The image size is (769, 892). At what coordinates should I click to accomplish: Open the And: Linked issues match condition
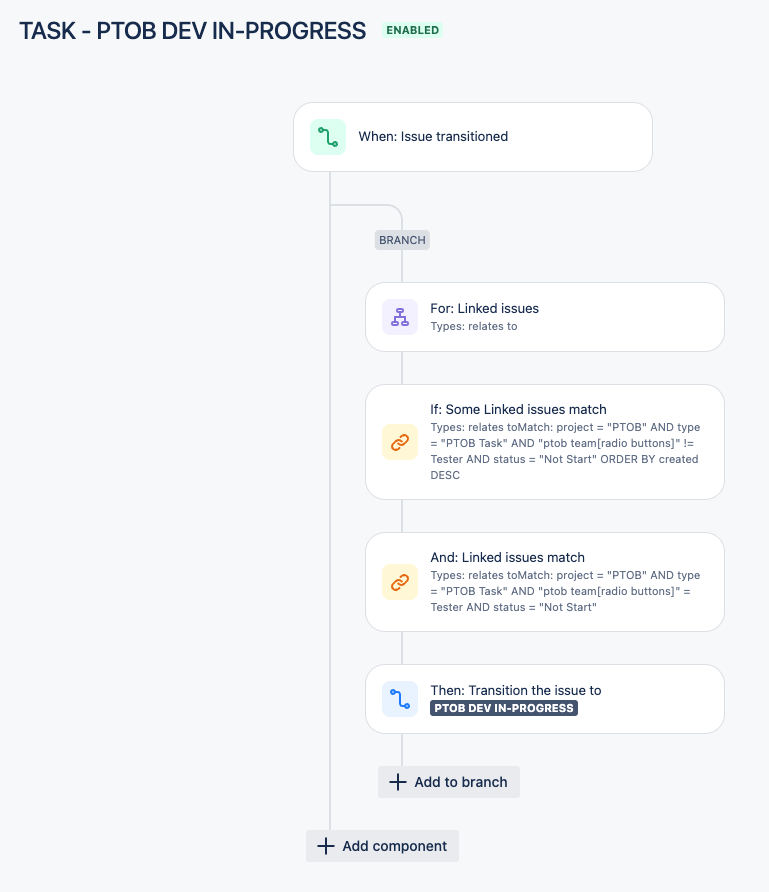point(545,582)
